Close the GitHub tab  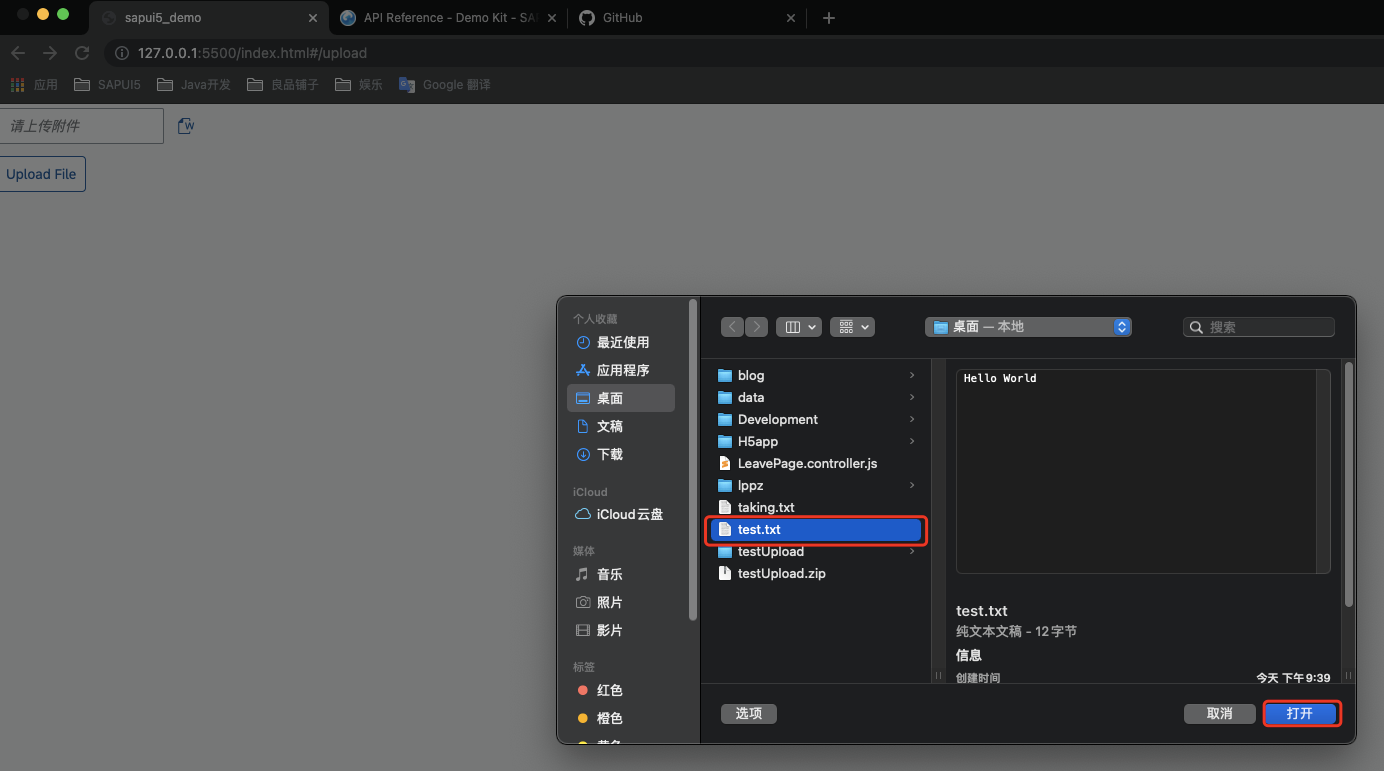pos(791,18)
